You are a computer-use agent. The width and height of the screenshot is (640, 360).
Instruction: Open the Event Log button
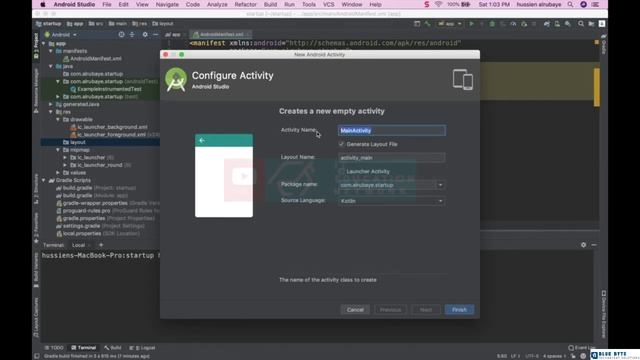[x=582, y=348]
